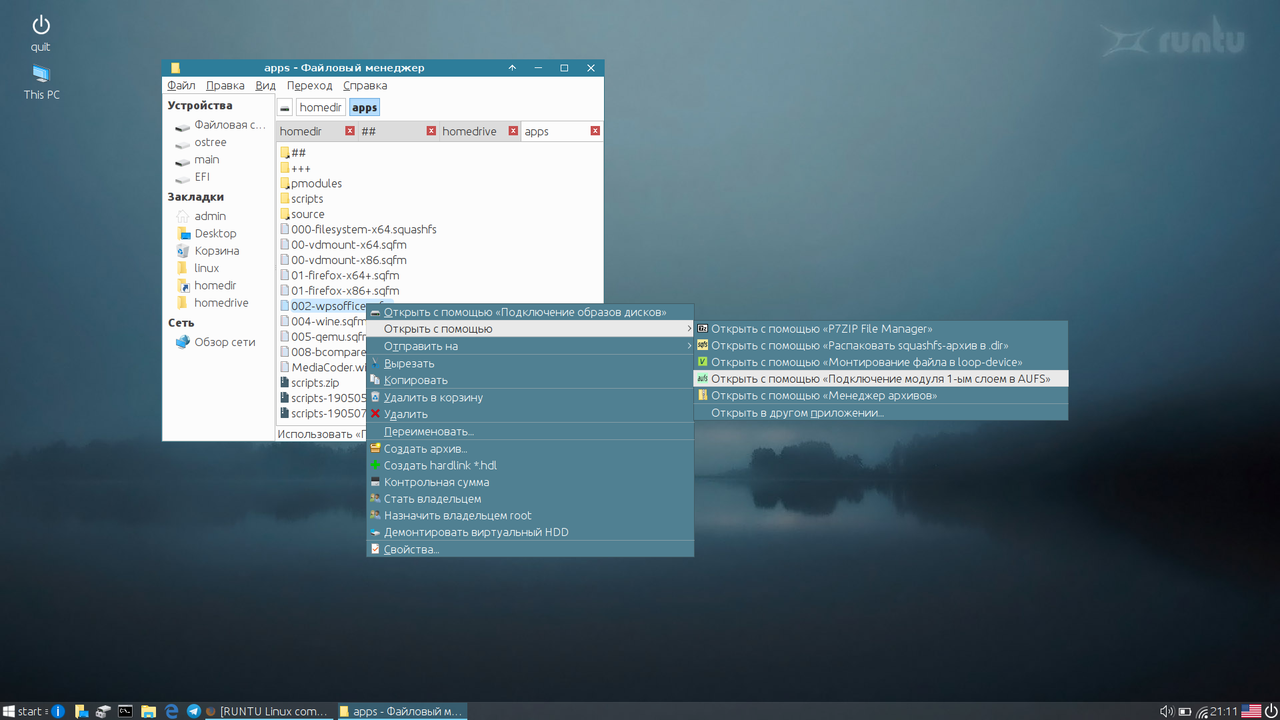Screen dimensions: 1280x720
Task: Open the start menu button
Action: (22, 711)
